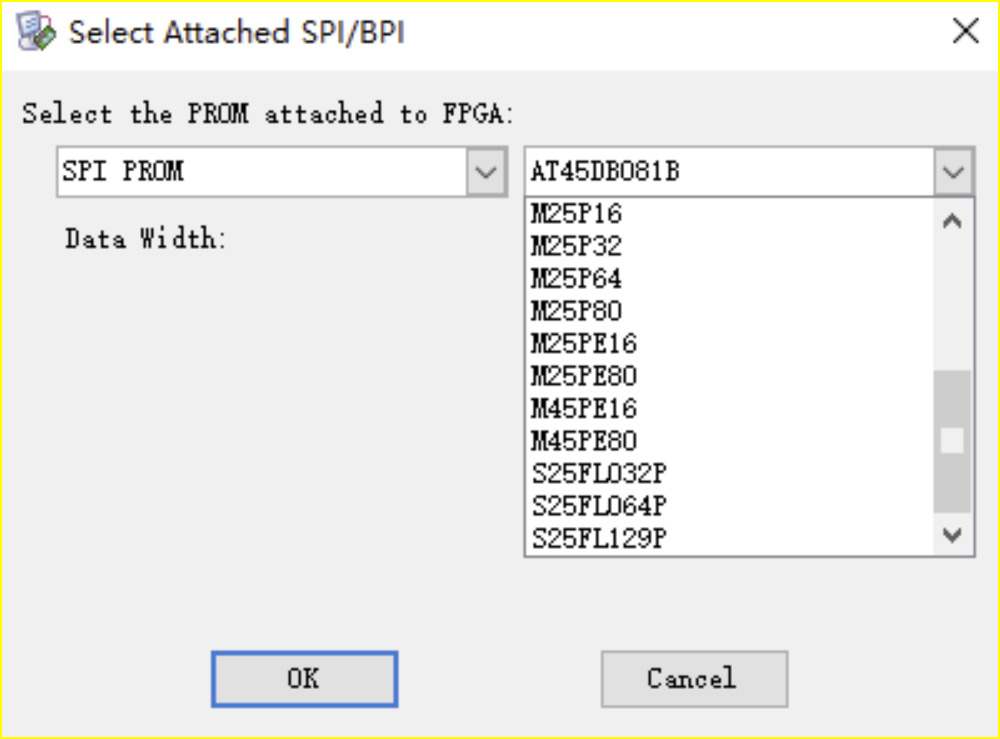Click the dialog title bar app icon
Image resolution: width=1000 pixels, height=739 pixels.
[37, 33]
